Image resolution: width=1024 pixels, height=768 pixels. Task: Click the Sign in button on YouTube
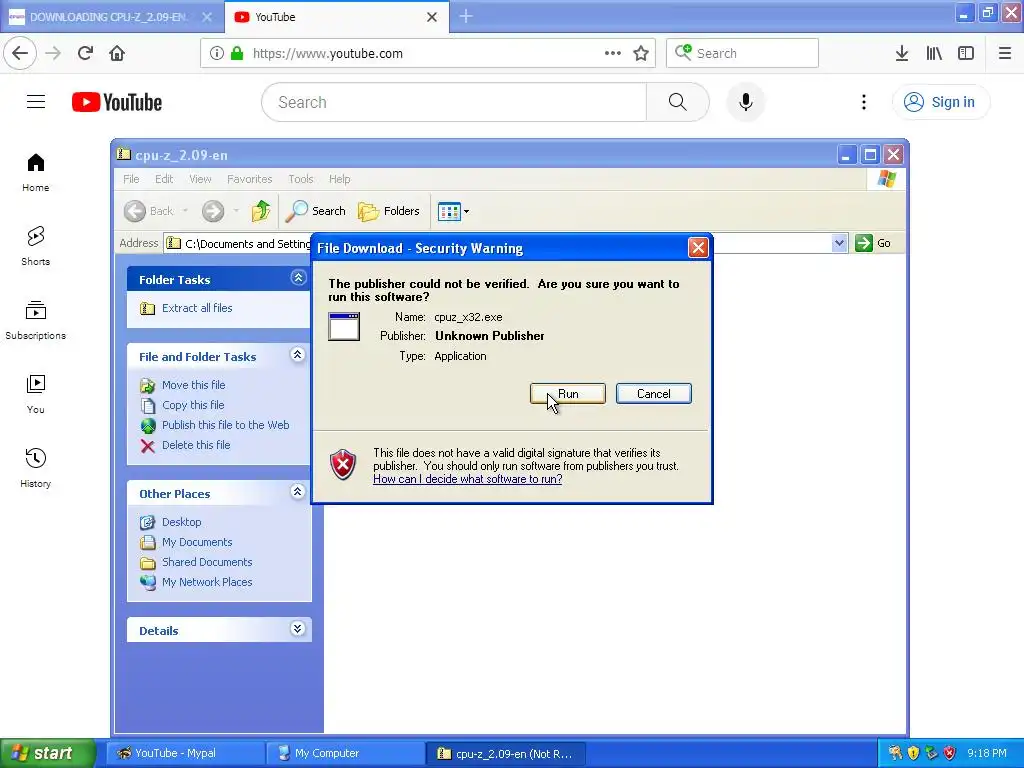pyautogui.click(x=941, y=103)
